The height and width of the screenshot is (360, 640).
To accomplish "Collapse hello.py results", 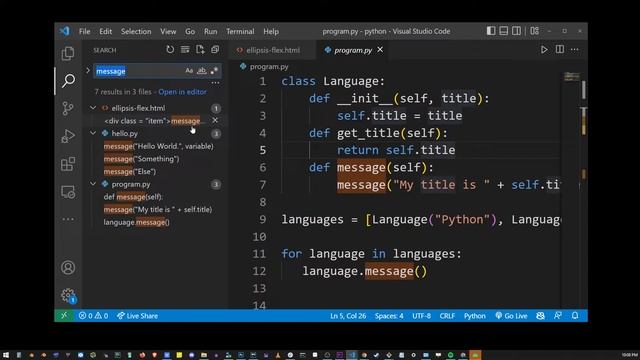I will click(x=93, y=133).
